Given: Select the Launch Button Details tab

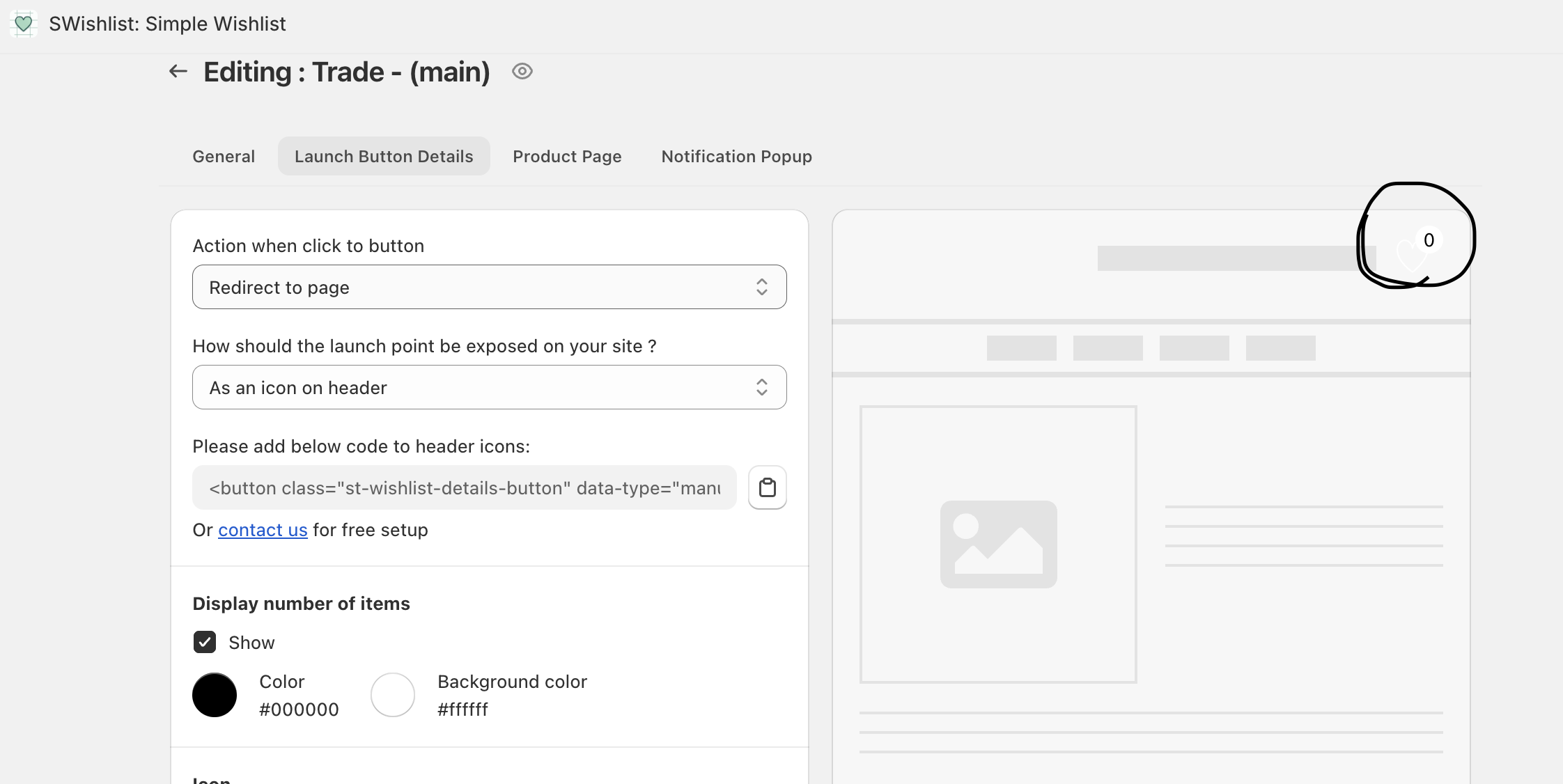Looking at the screenshot, I should tap(384, 156).
